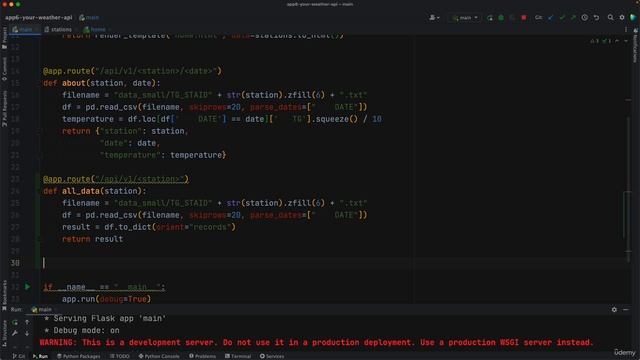This screenshot has width=640, height=360.
Task: Click wrench settings icon in Run panel
Action: point(15,333)
